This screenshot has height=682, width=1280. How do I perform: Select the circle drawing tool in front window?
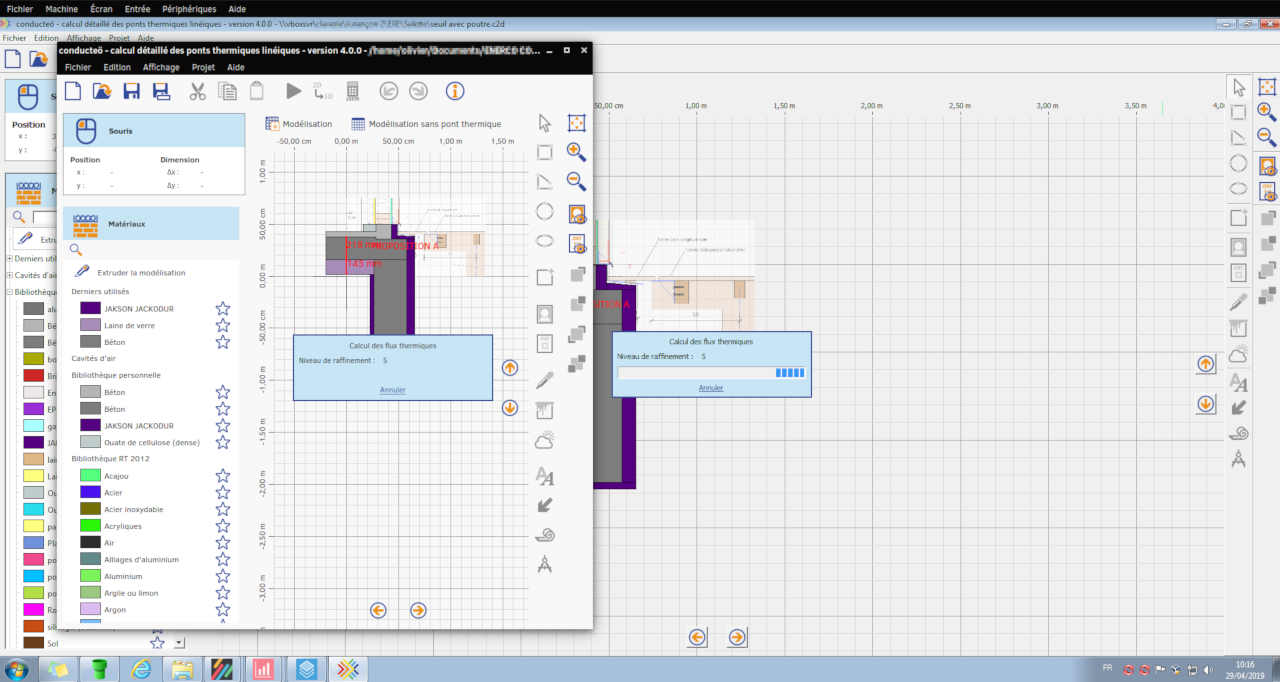coord(545,211)
